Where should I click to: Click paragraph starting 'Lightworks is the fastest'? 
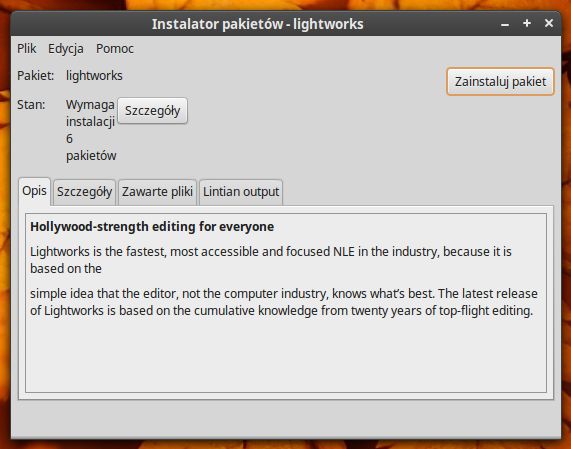(x=271, y=260)
